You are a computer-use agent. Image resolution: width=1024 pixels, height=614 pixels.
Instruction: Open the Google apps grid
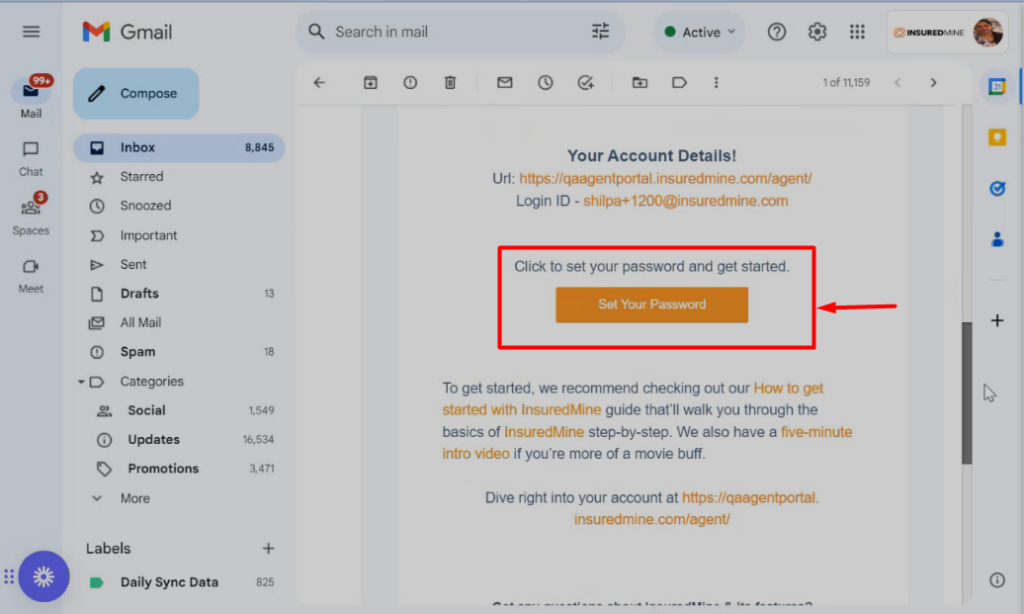(x=857, y=31)
